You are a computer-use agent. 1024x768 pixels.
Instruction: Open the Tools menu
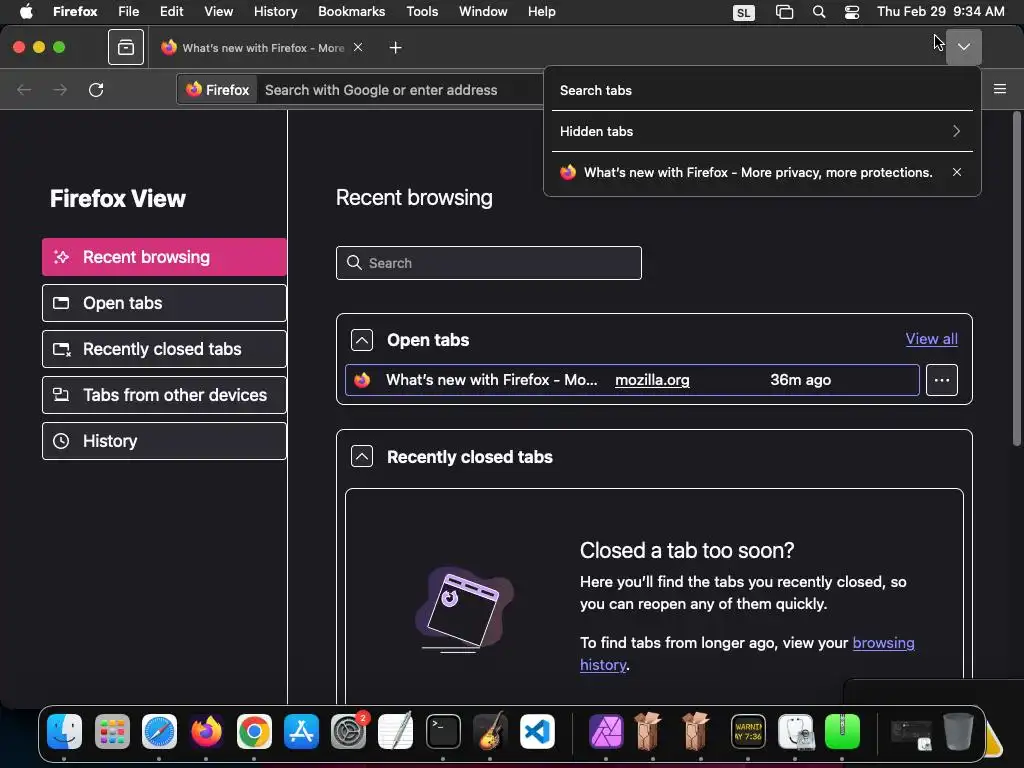(x=423, y=12)
